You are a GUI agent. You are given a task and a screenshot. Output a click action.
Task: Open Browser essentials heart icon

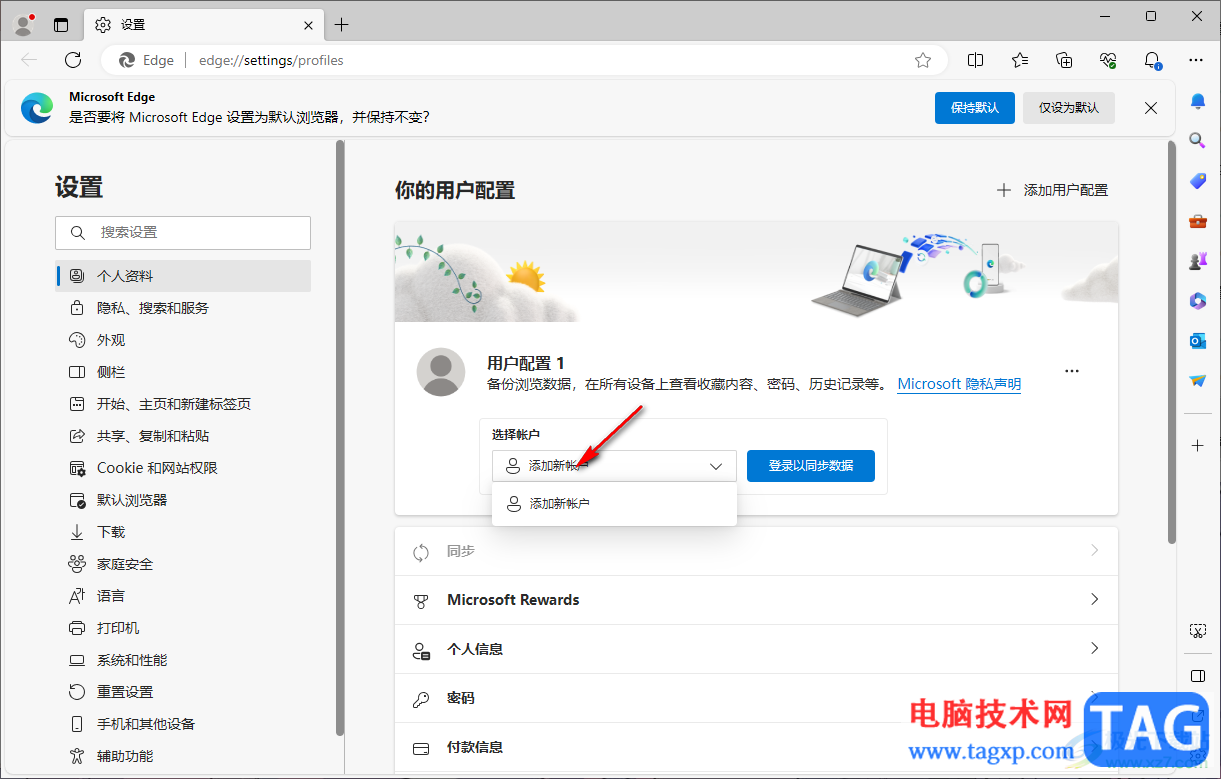pyautogui.click(x=1108, y=60)
